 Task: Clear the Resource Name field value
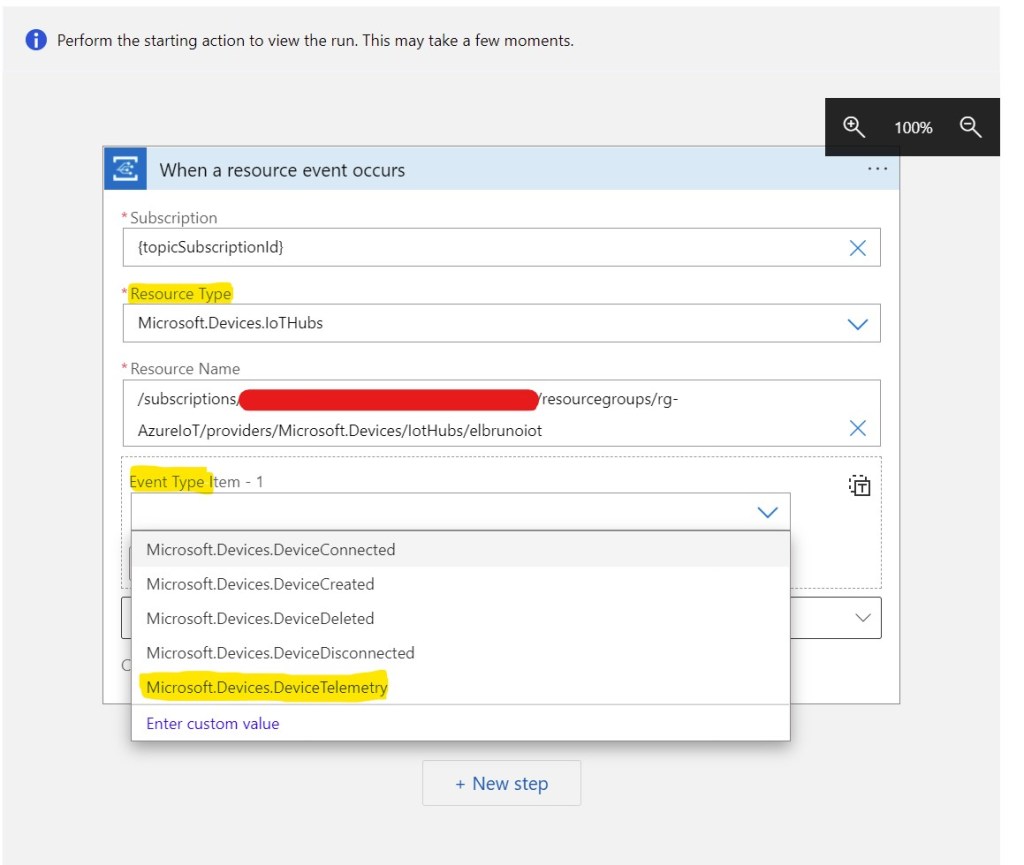click(857, 428)
